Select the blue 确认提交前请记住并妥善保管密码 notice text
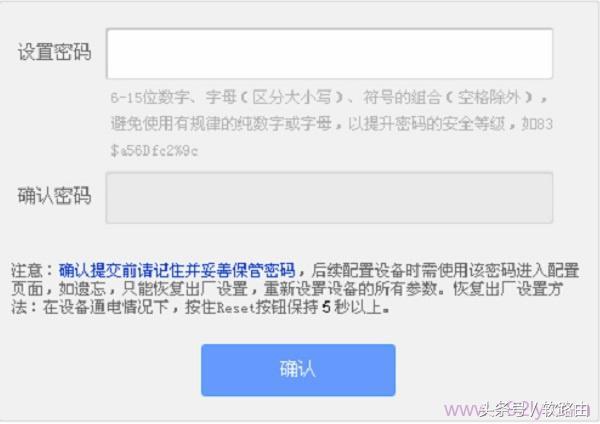 click(177, 270)
